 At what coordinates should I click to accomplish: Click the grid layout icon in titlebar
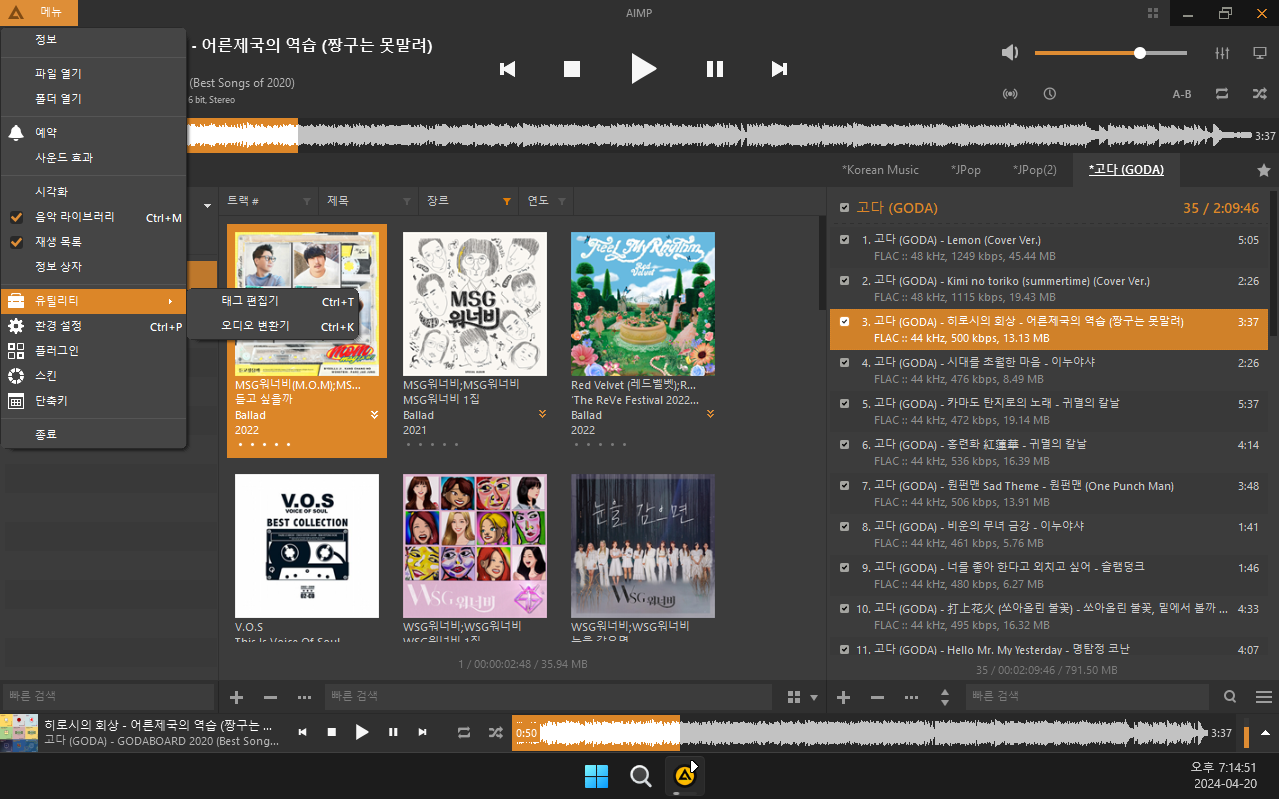[x=1153, y=13]
